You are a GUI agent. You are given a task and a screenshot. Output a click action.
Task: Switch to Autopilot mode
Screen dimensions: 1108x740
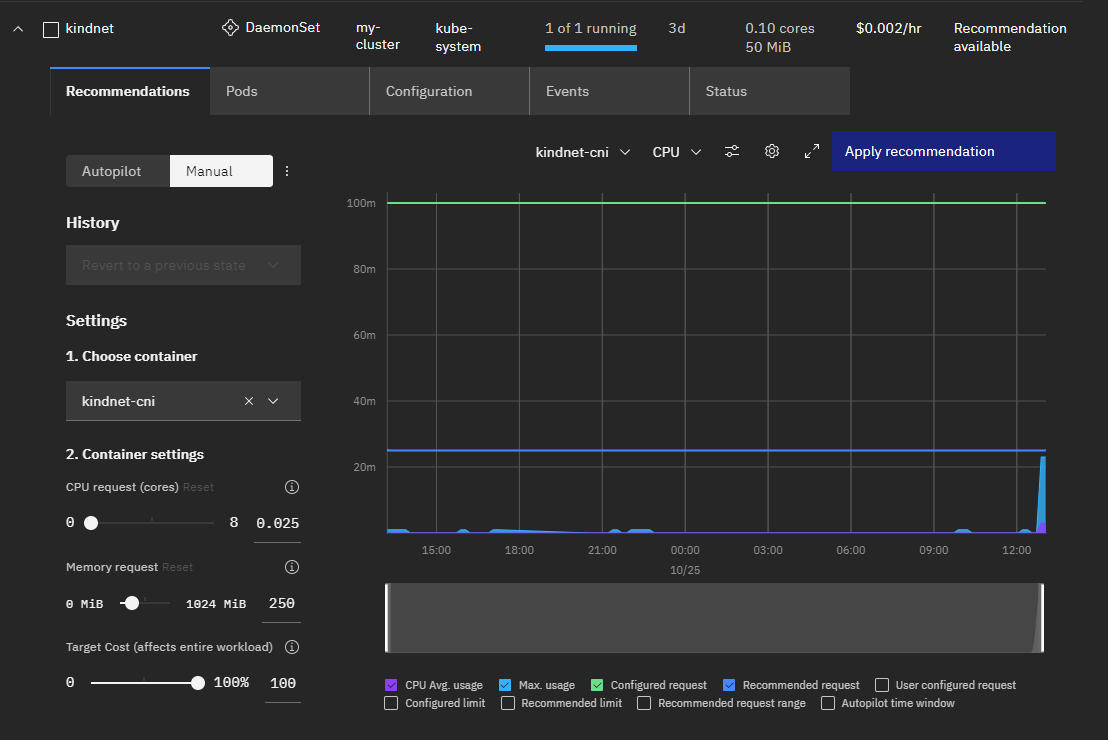[x=111, y=171]
